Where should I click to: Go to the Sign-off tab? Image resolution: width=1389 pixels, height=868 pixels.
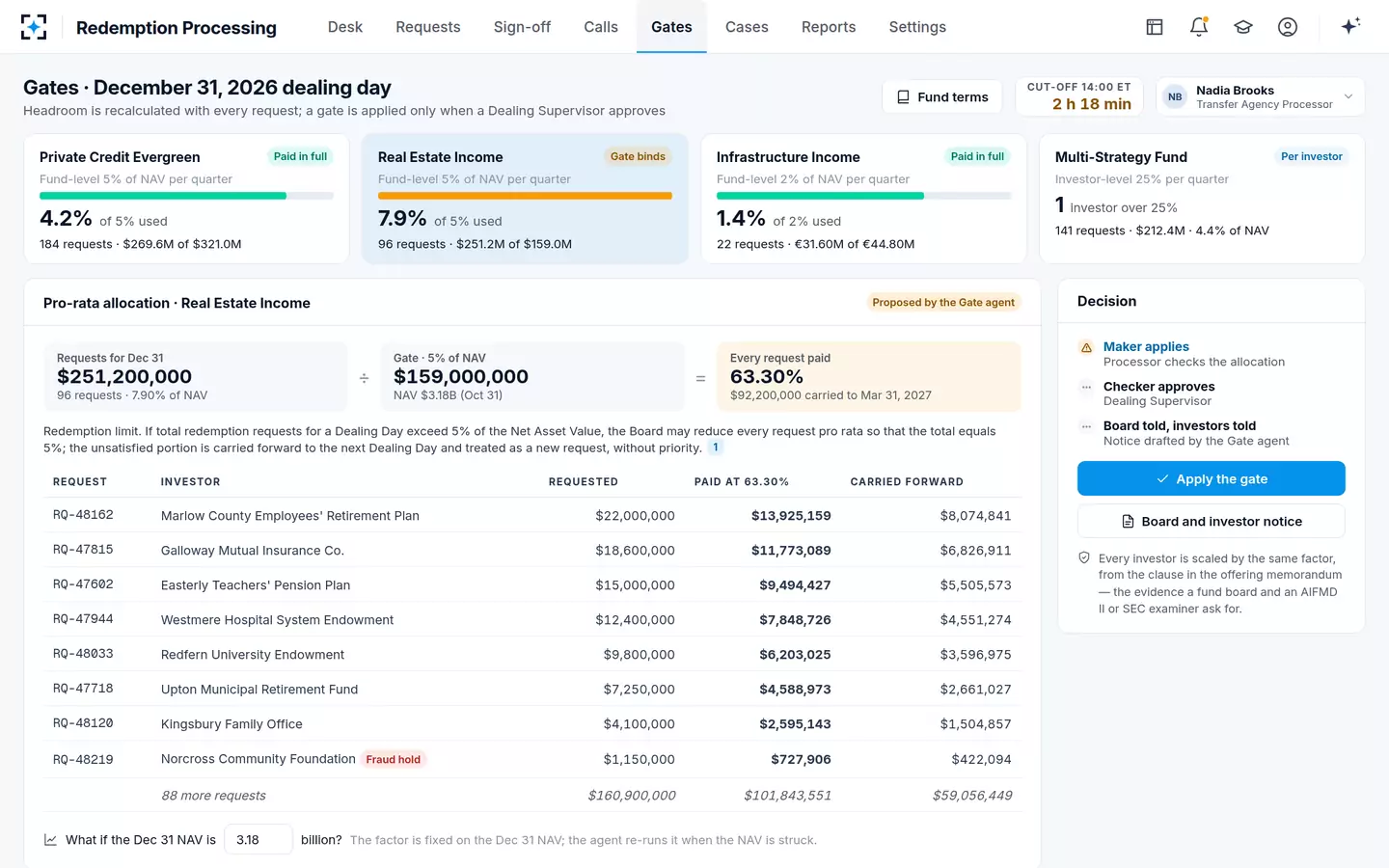click(x=522, y=27)
